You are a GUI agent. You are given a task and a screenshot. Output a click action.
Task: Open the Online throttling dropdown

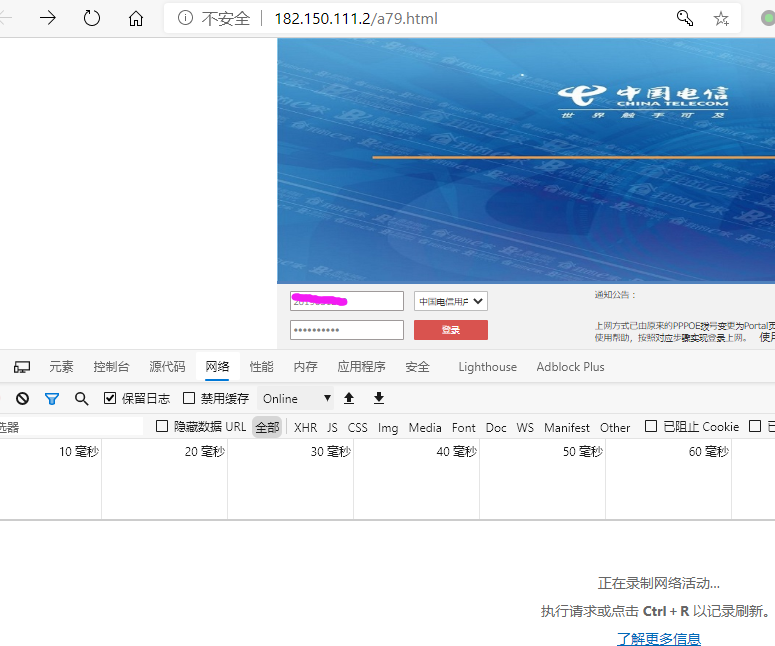coord(296,398)
